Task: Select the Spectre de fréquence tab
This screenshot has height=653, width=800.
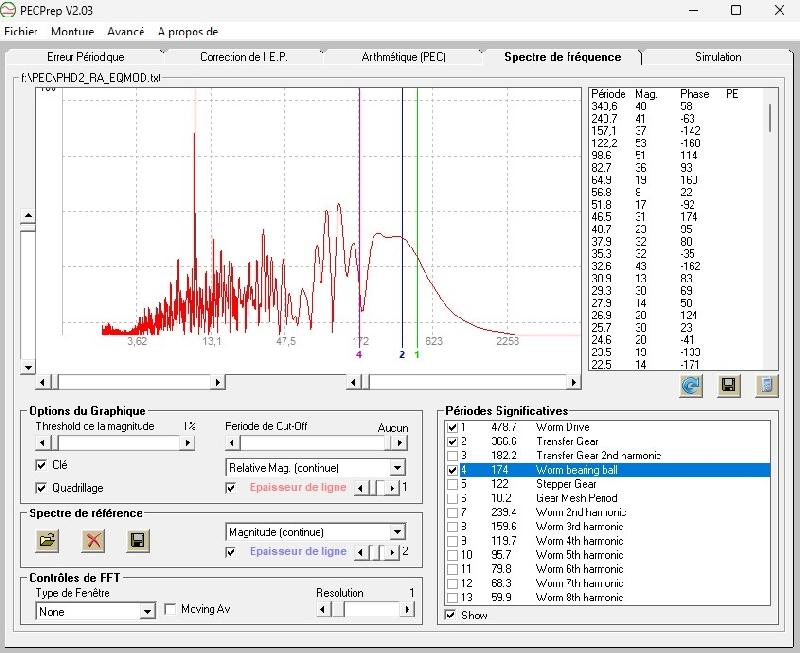Action: (562, 57)
